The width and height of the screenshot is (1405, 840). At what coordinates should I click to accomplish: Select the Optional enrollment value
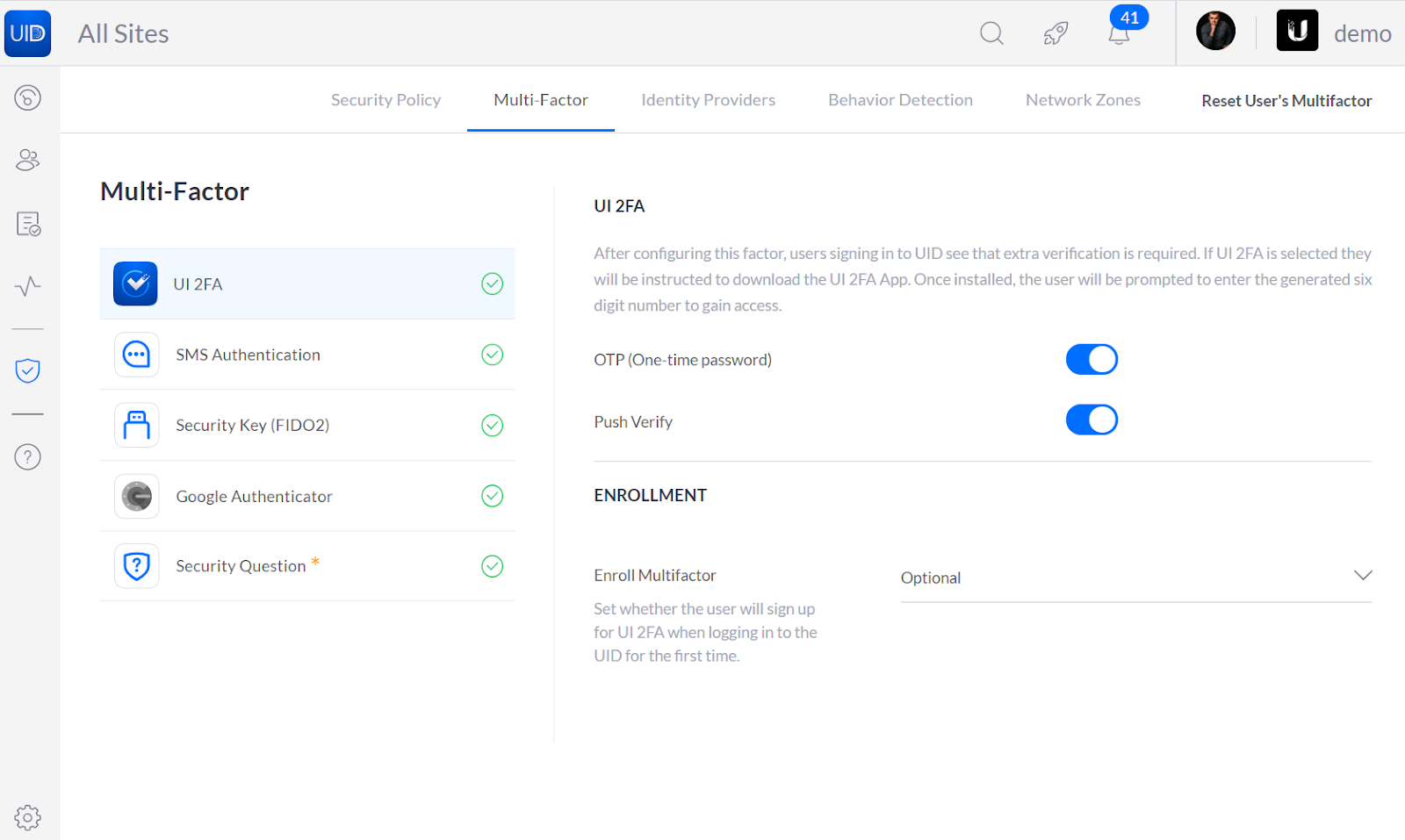click(931, 578)
